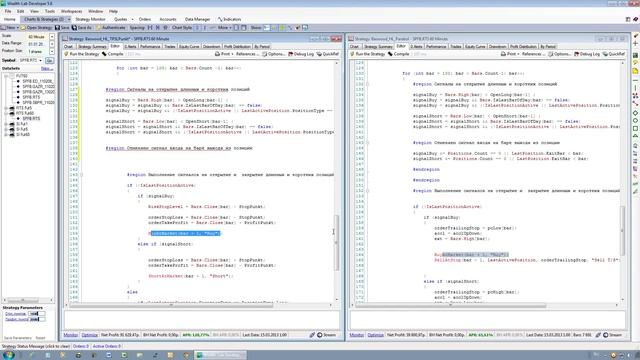Open the Data Range dropdown
The width and height of the screenshot is (640, 360).
pos(52,44)
